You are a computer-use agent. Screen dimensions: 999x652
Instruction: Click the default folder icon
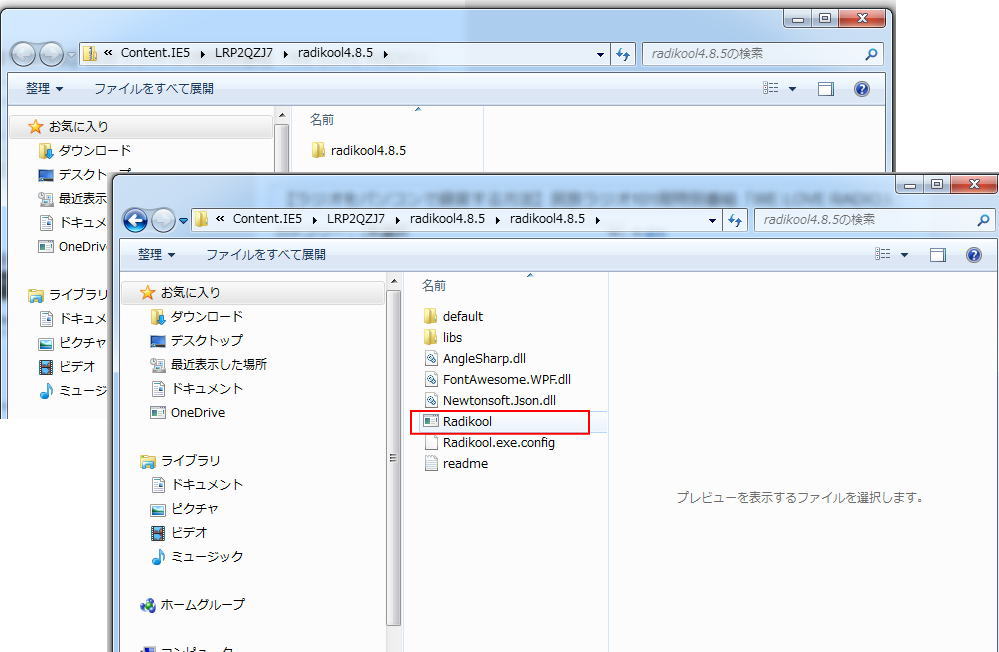[431, 316]
